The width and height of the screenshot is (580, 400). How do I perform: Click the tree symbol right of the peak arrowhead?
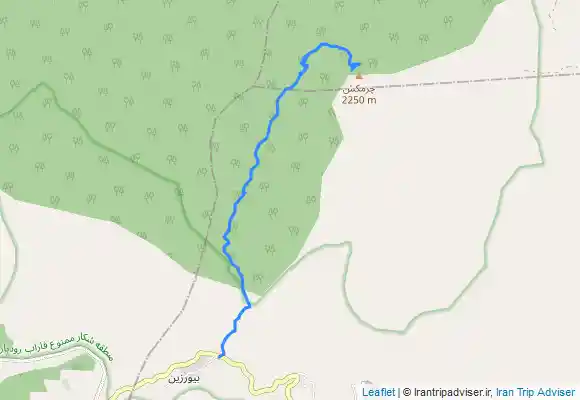click(x=373, y=63)
